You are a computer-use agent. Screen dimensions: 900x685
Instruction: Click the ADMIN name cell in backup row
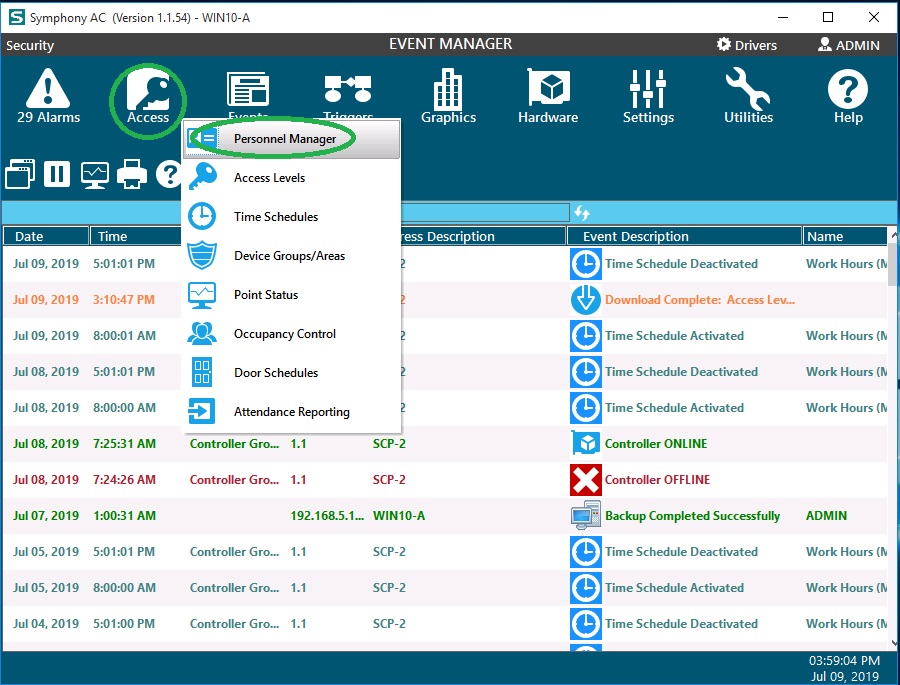(826, 516)
